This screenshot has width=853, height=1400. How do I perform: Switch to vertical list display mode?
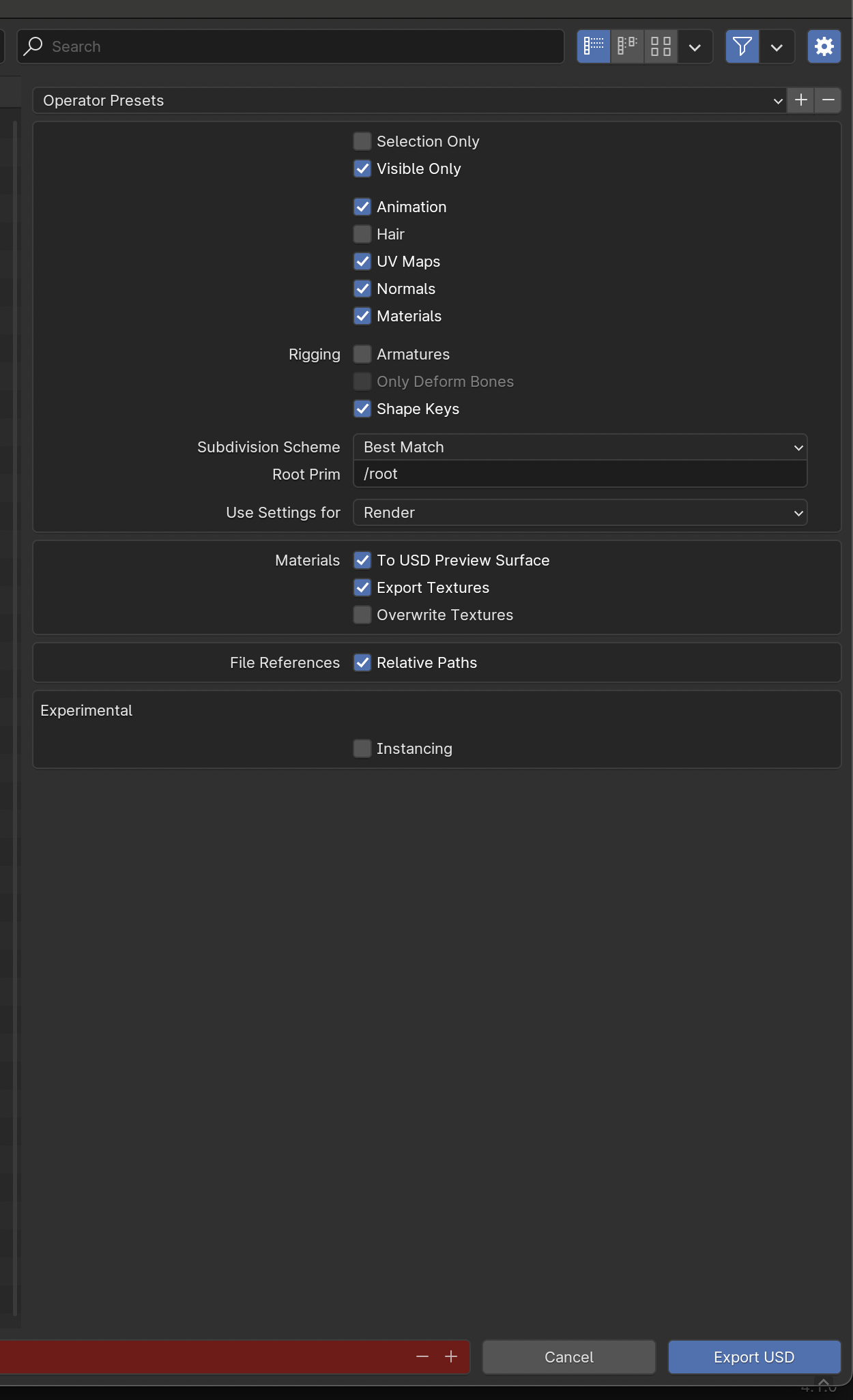594,46
